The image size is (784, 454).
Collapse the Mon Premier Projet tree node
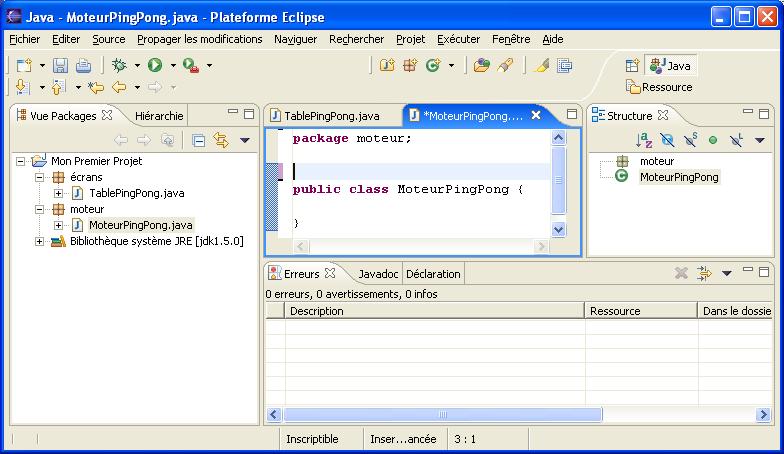22,161
